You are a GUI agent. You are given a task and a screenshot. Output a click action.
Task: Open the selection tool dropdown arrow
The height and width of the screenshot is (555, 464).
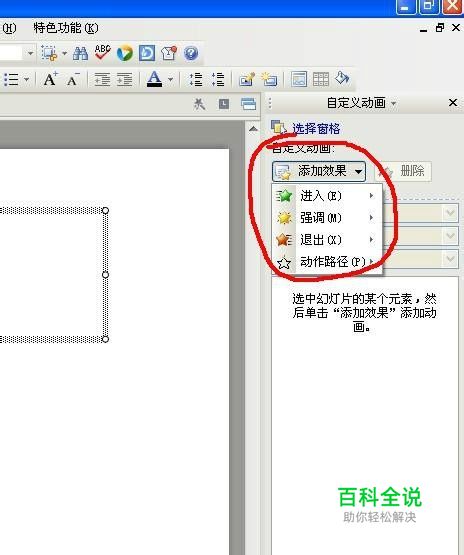pos(64,53)
